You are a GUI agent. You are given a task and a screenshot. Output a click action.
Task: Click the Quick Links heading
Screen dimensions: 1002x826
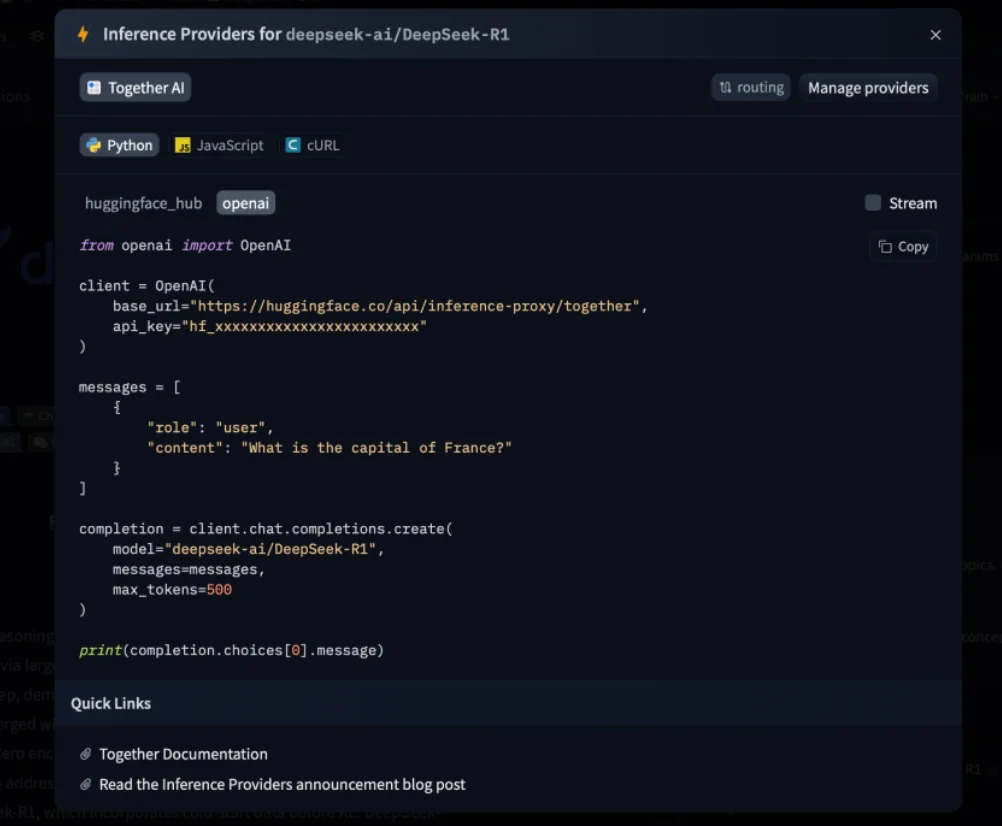pos(111,703)
